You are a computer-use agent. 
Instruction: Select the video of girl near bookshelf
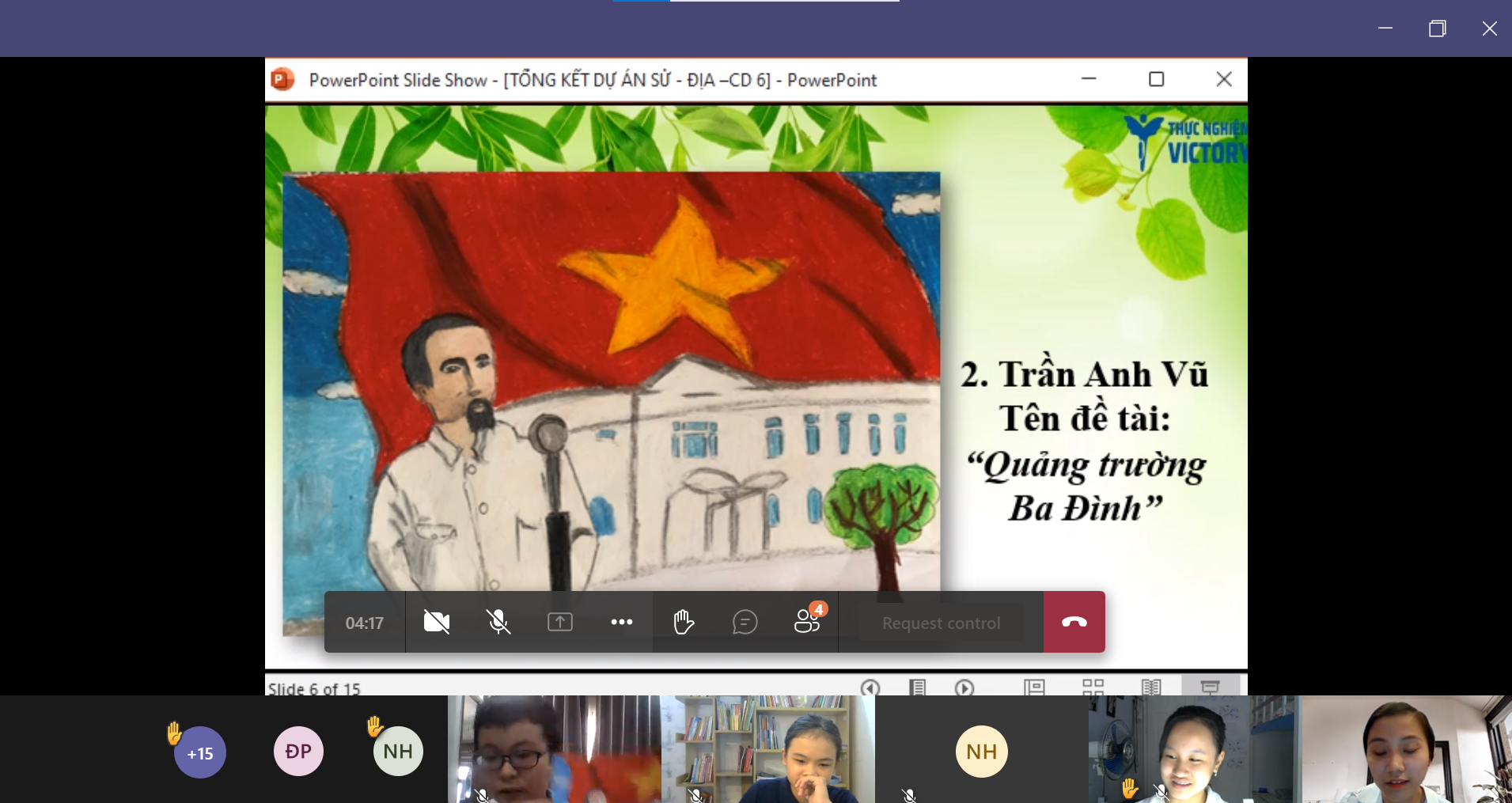767,749
